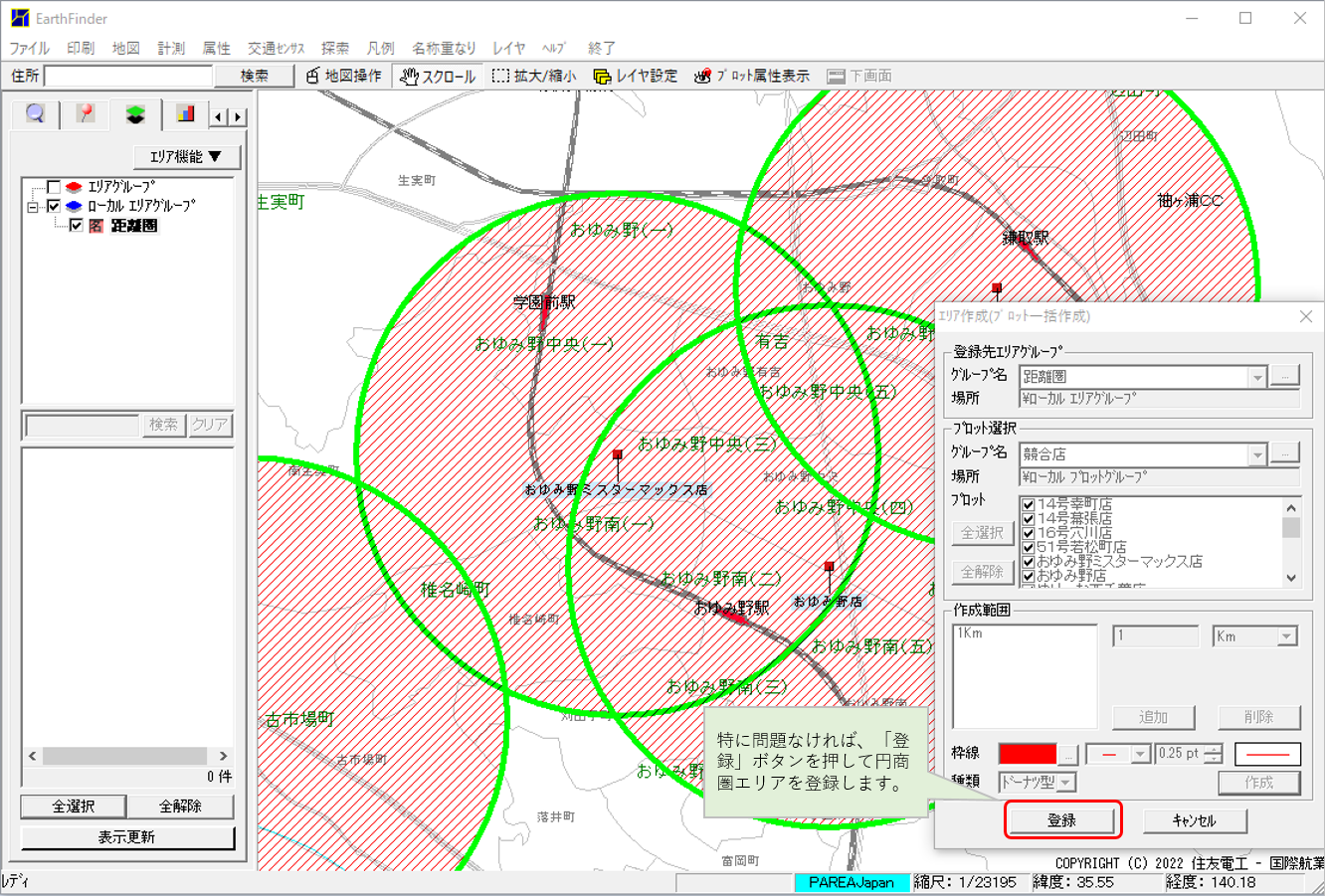
Task: Activate the スクロール hand tool
Action: [439, 76]
